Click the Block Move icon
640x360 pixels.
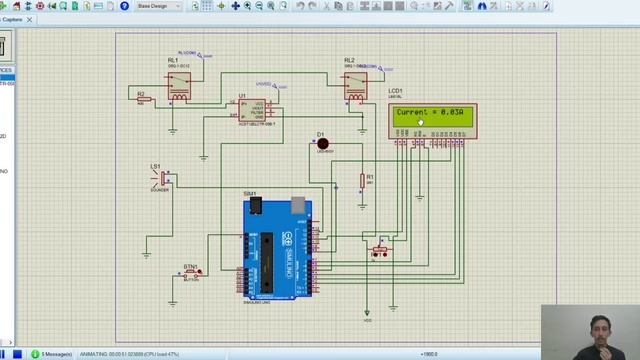coord(376,6)
